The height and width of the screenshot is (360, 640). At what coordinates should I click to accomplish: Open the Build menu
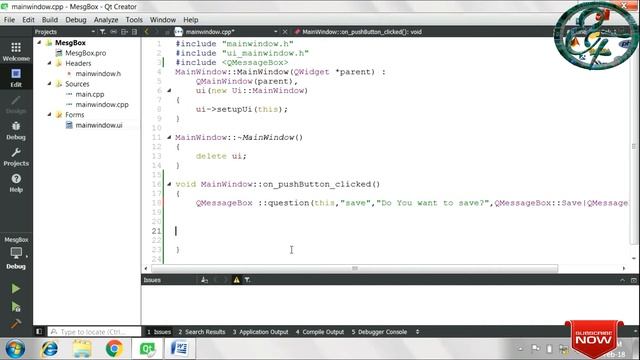(50, 20)
